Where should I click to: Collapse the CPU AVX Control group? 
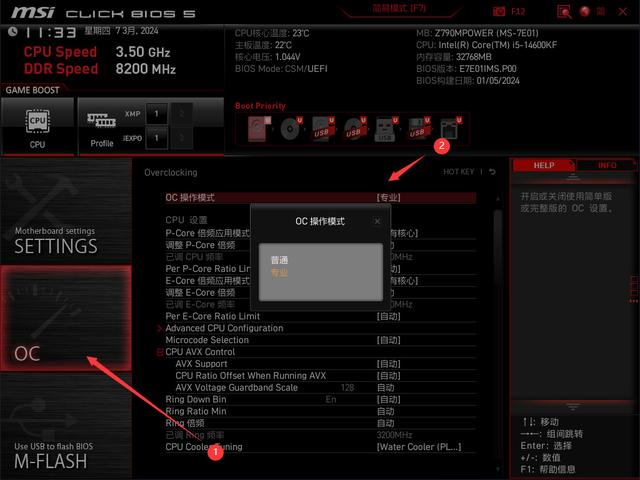pyautogui.click(x=160, y=352)
